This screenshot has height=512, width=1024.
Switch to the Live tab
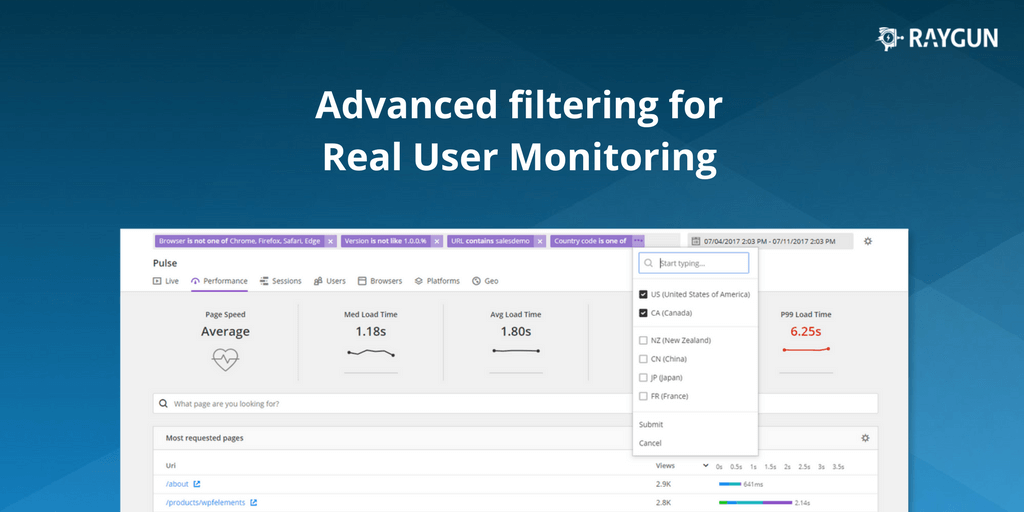coord(166,281)
